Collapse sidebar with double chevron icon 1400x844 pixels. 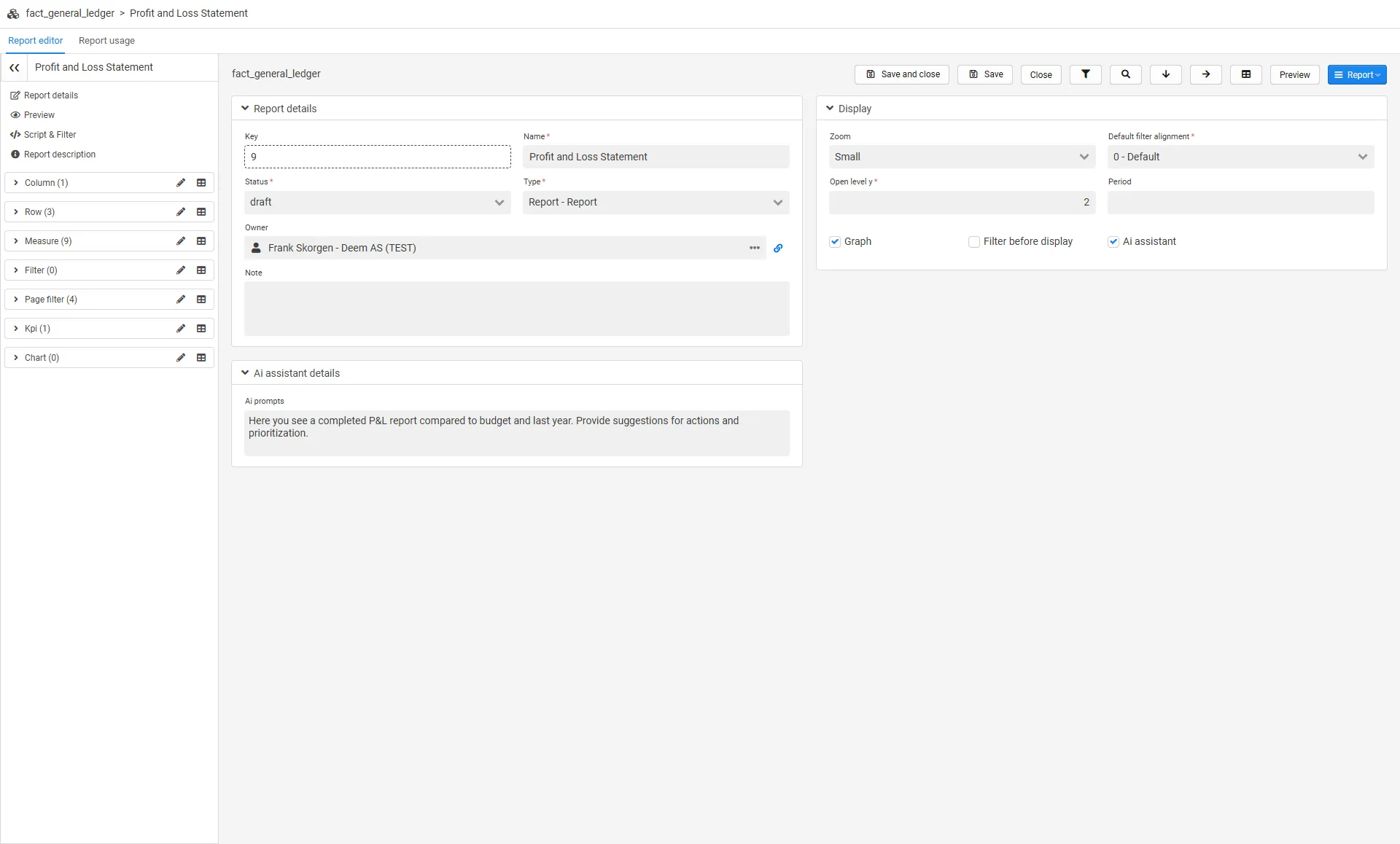coord(15,67)
